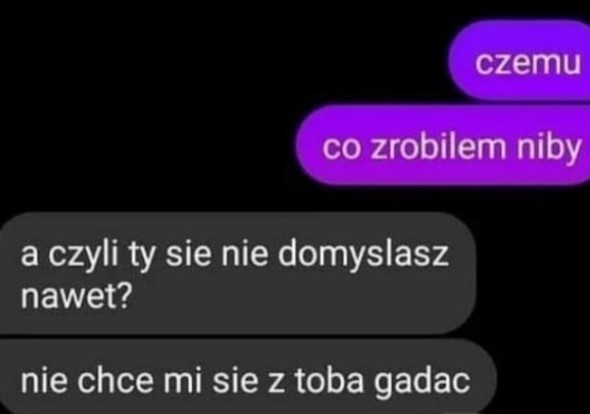Viewport: 590px width, 414px height.
Task: Select the purple "czemu" message bubble
Action: pyautogui.click(x=519, y=60)
